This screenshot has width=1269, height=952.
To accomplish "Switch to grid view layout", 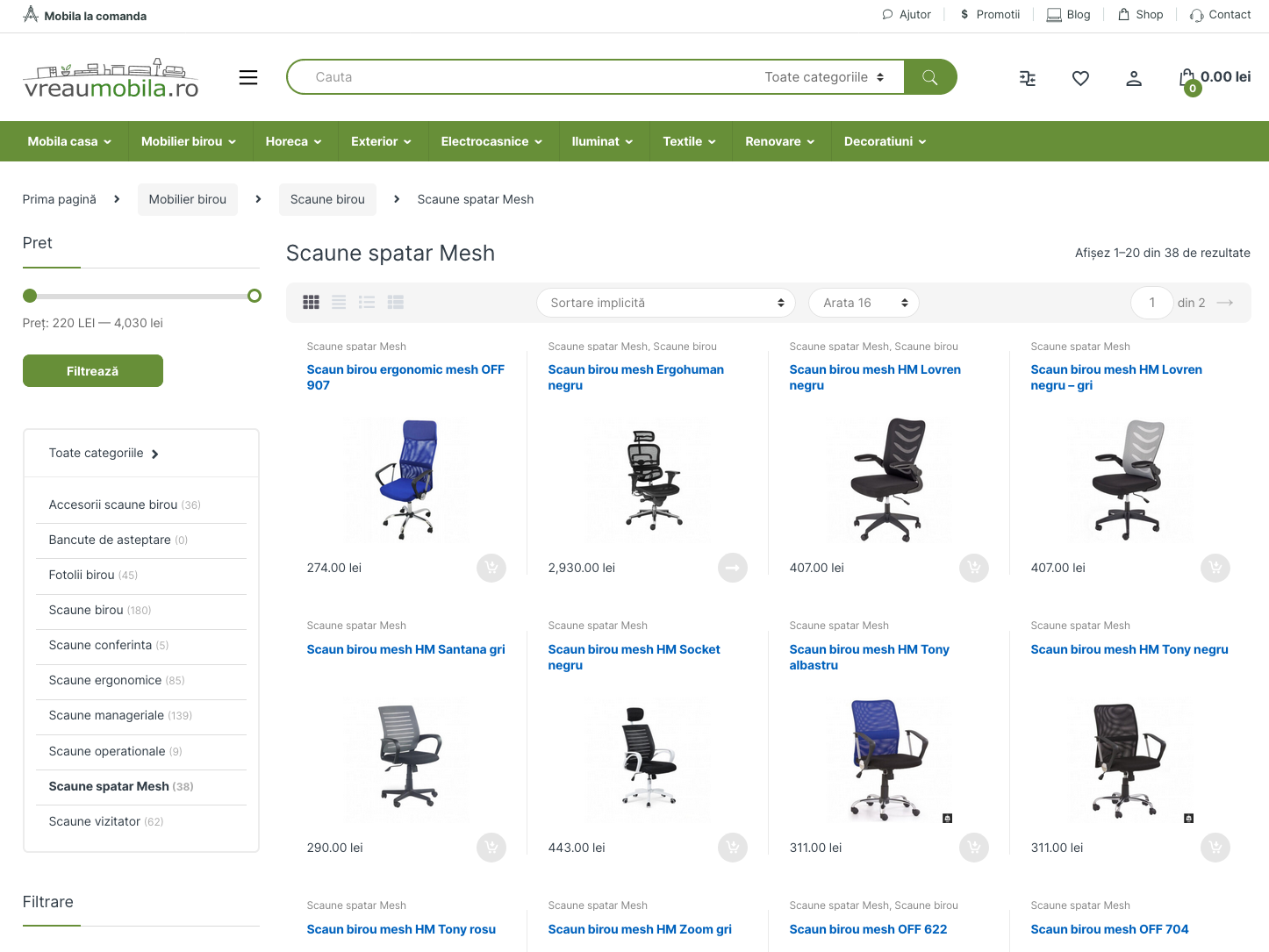I will 312,303.
